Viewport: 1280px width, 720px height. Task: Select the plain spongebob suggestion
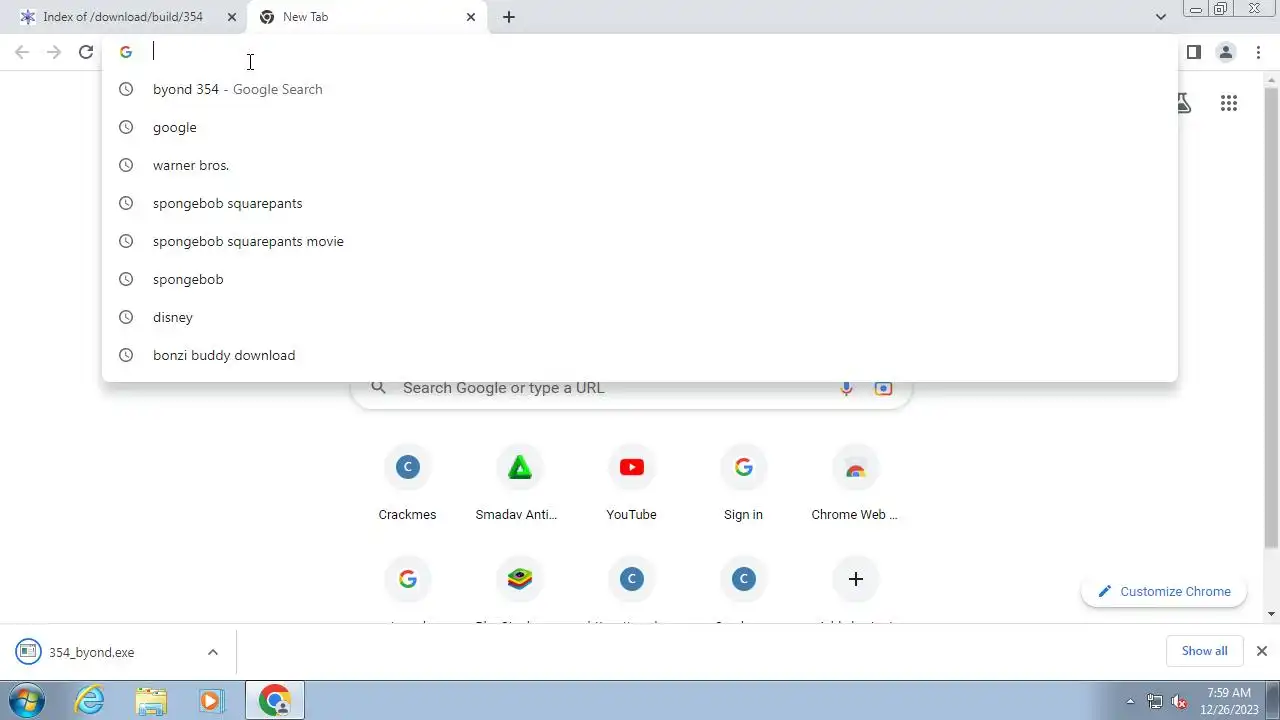pos(640,279)
